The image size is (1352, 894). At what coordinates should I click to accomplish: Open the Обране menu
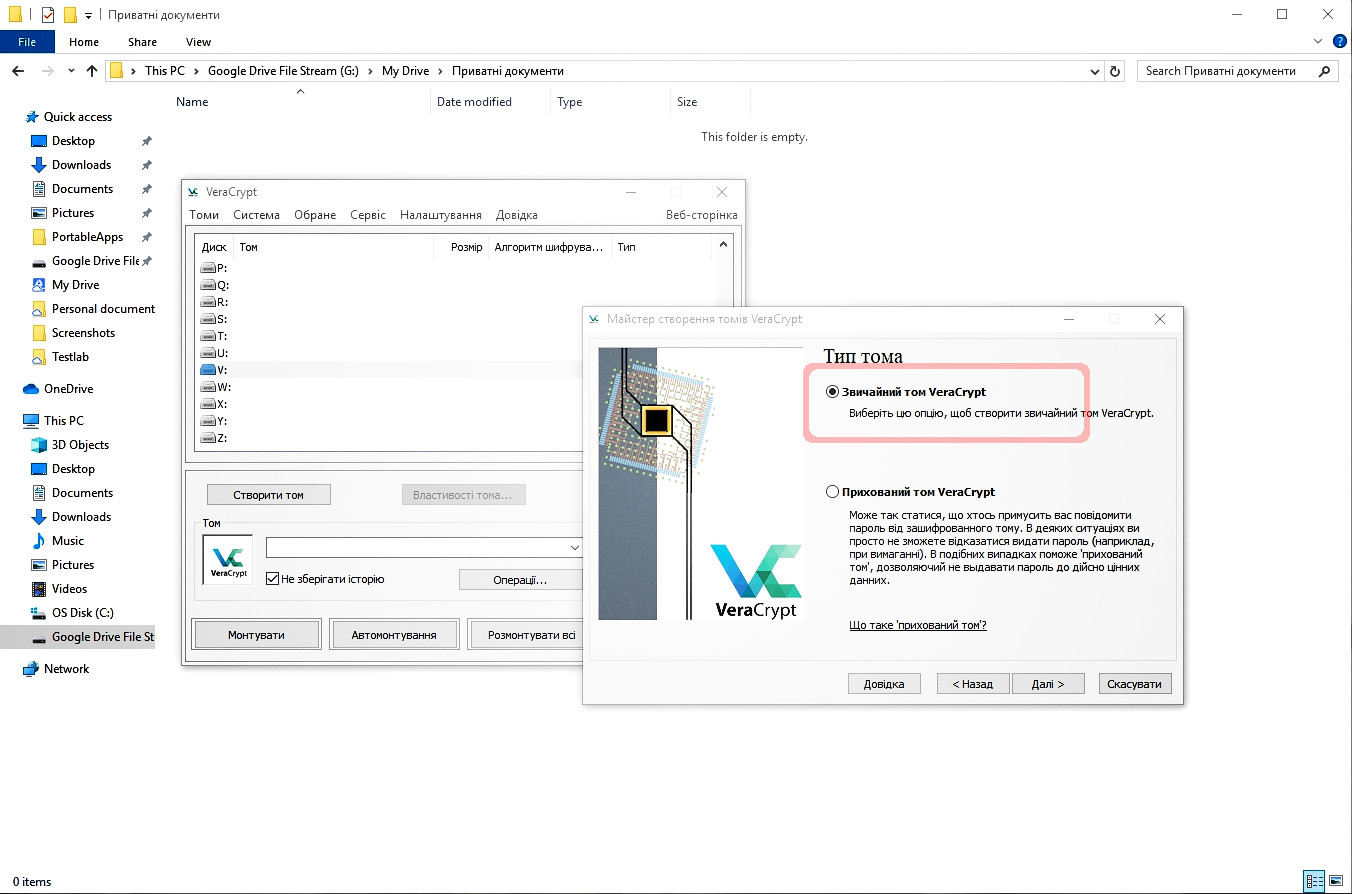click(315, 215)
